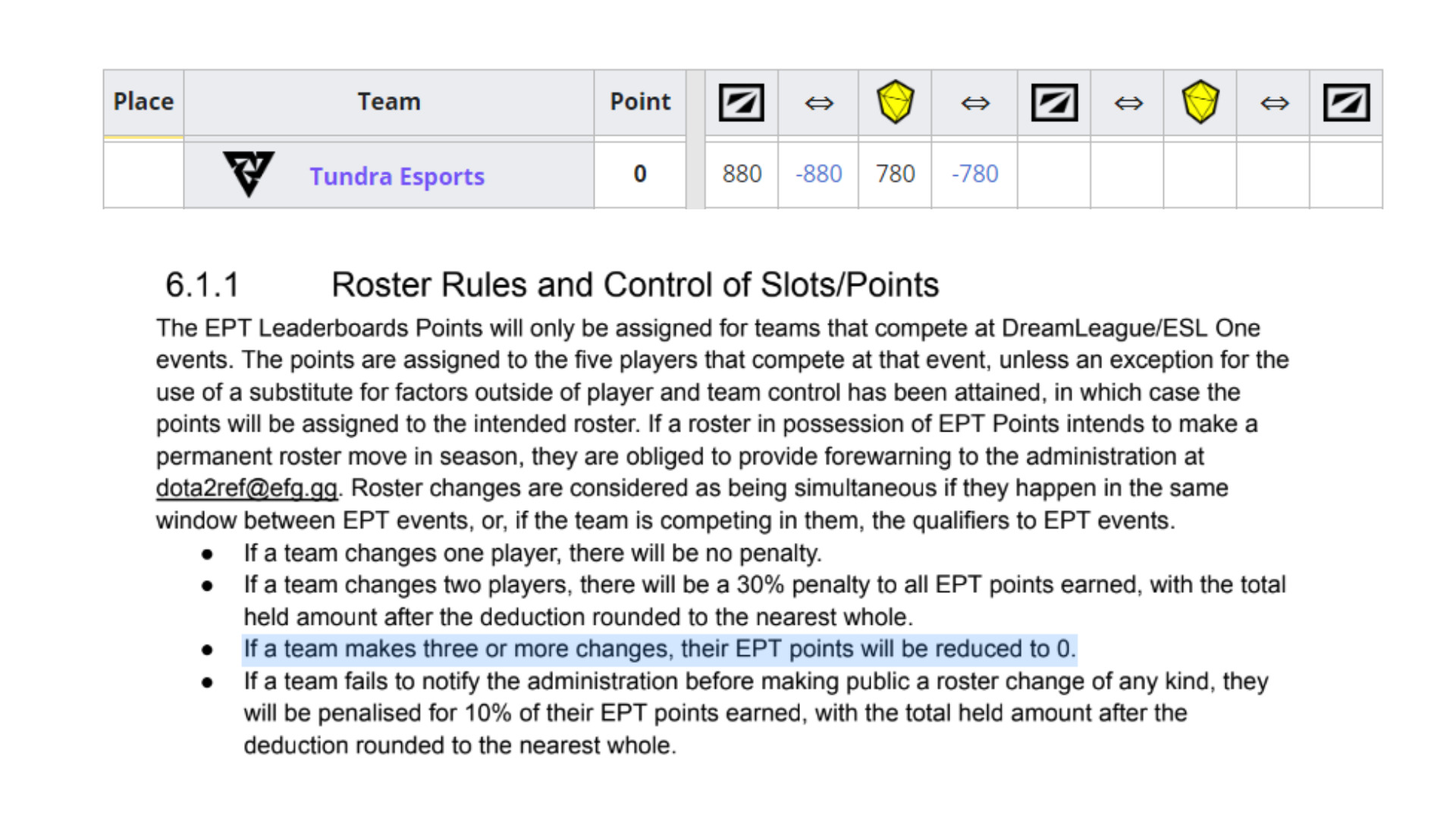This screenshot has height=819, width=1456.
Task: Open the Tundra Esports team link
Action: 397,176
